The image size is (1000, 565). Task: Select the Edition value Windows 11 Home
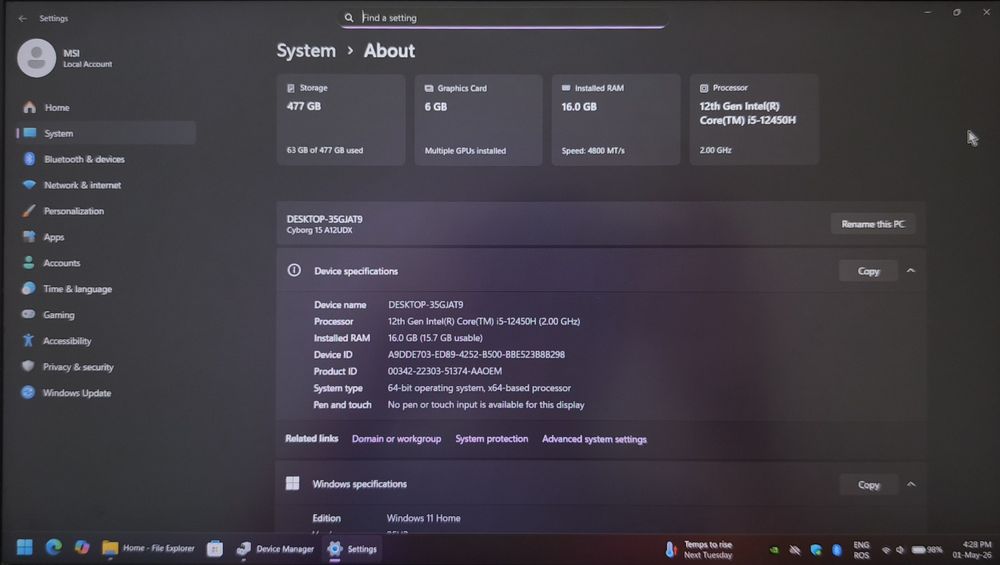click(423, 518)
